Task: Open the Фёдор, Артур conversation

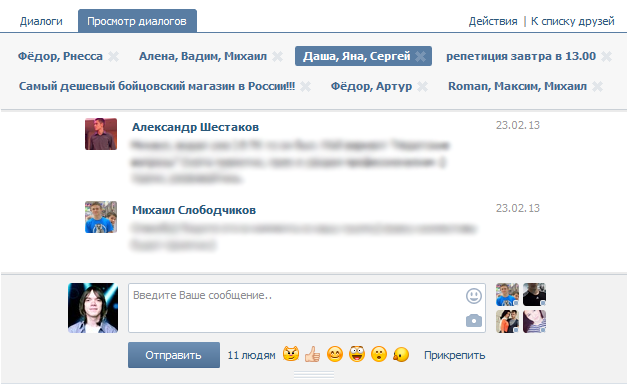Action: click(x=371, y=86)
